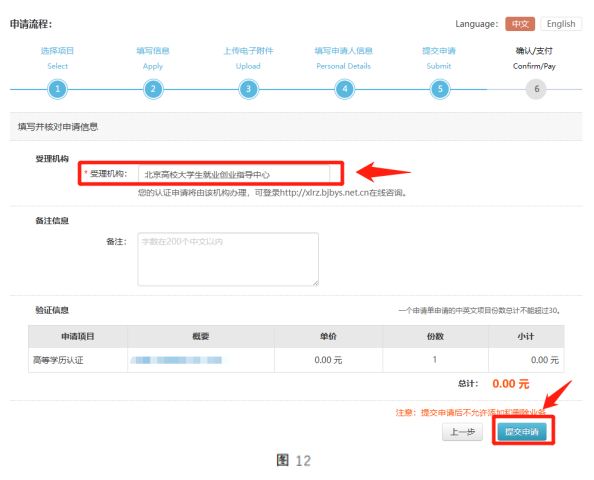The image size is (594, 480).
Task: Click 提交申请 submit application button
Action: click(522, 432)
